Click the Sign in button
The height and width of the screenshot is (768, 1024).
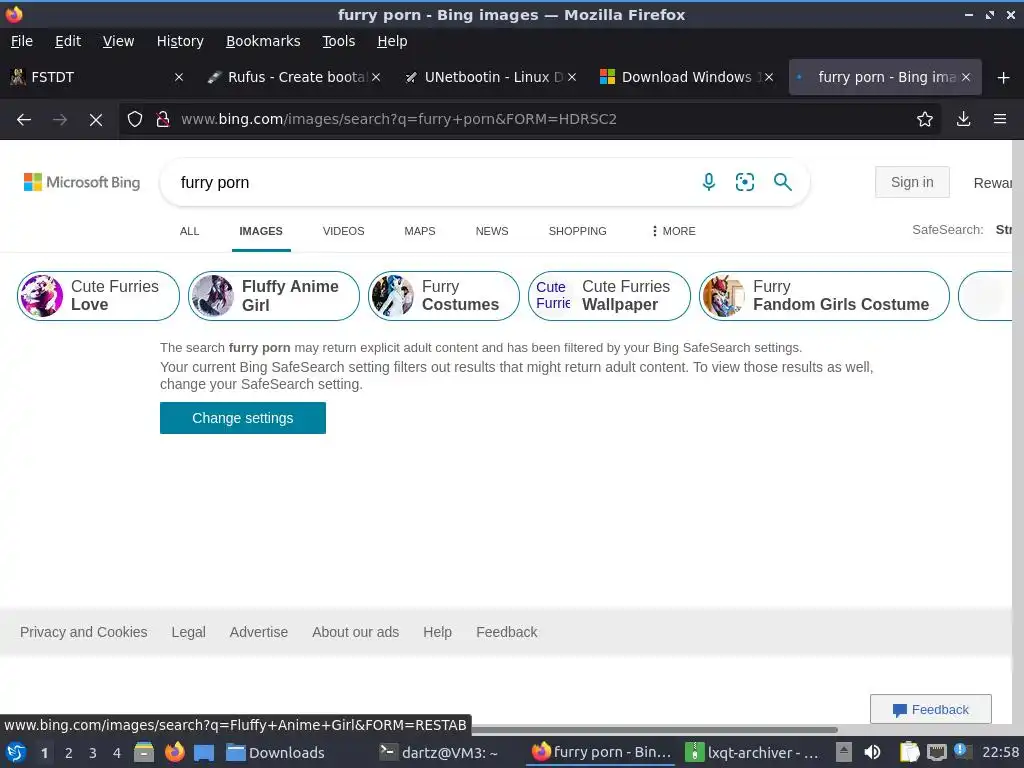(x=912, y=182)
